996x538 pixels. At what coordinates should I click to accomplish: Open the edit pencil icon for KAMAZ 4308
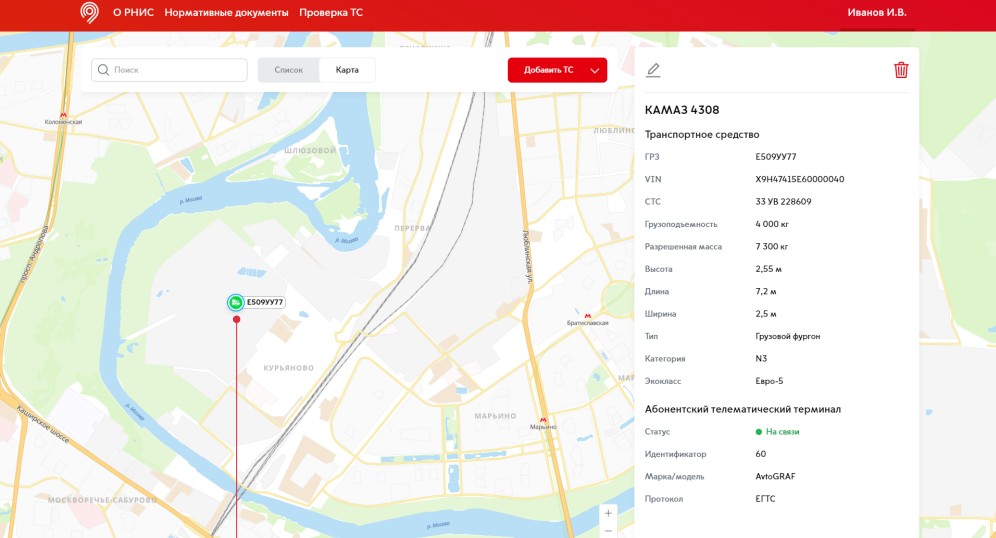pyautogui.click(x=653, y=70)
